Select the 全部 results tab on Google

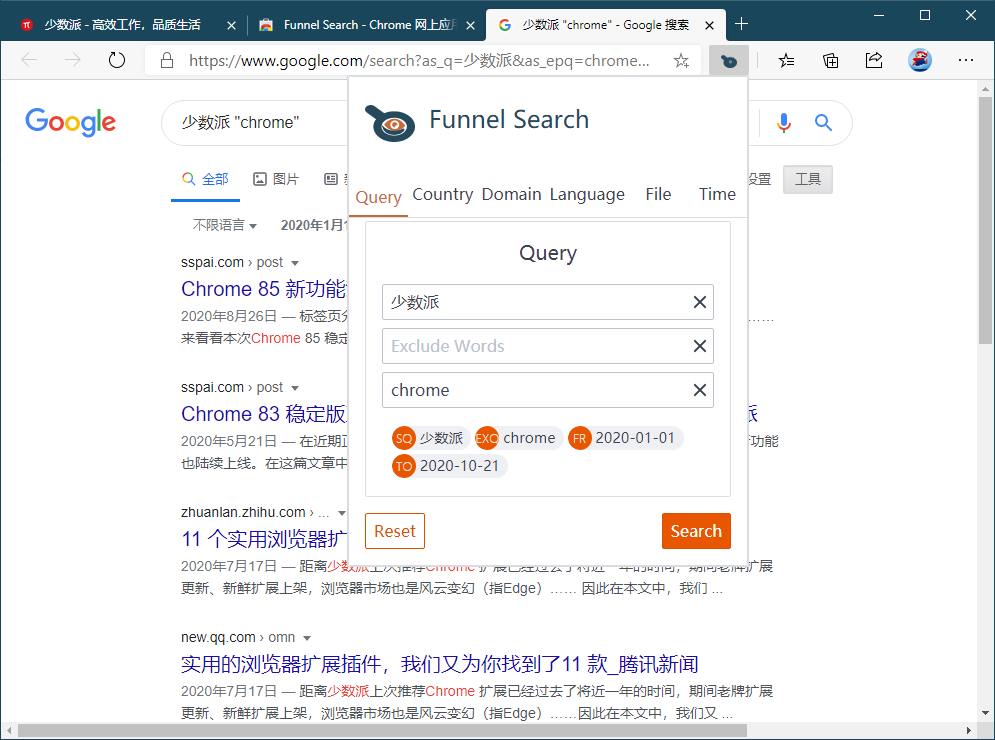pyautogui.click(x=205, y=180)
